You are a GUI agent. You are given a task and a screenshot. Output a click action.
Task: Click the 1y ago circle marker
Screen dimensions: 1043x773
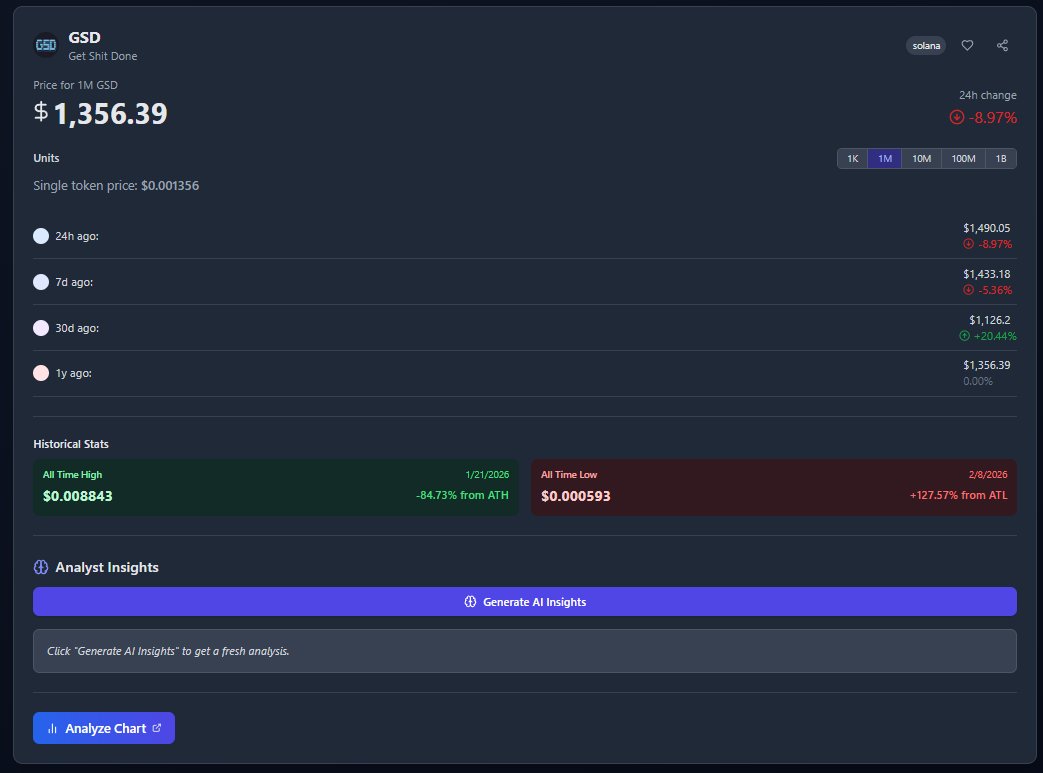[41, 373]
